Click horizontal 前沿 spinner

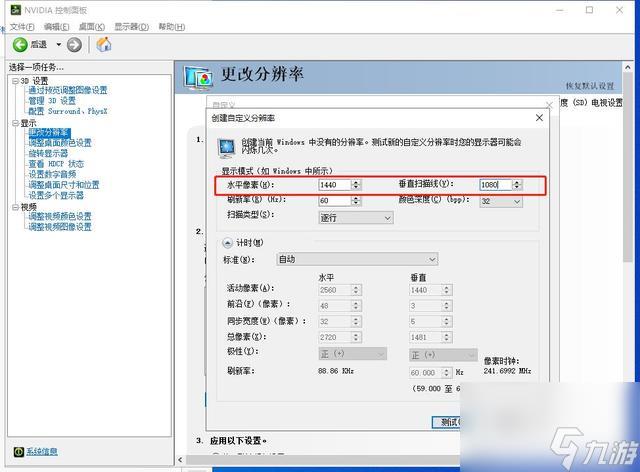(x=356, y=306)
